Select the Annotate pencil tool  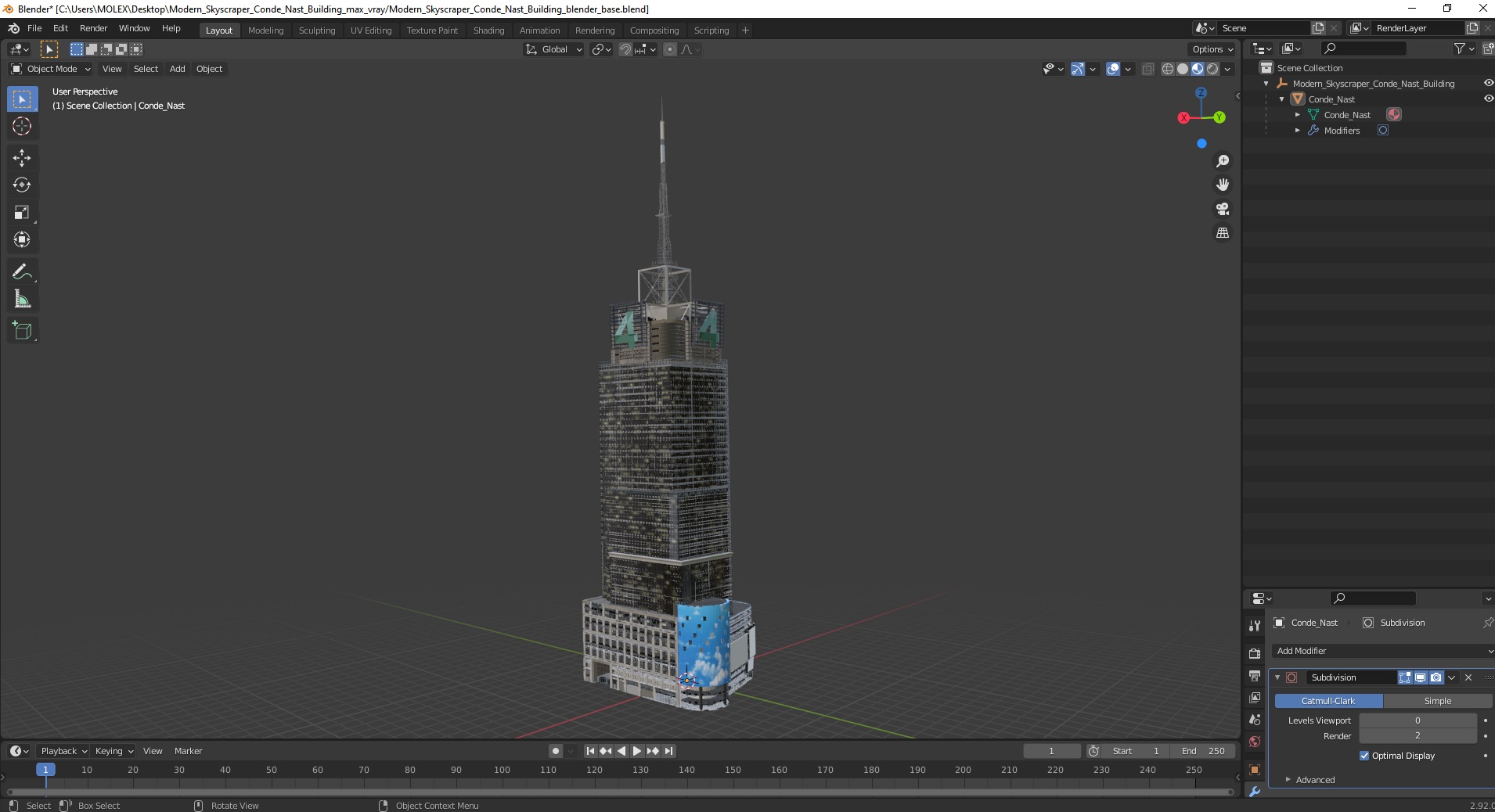(22, 272)
